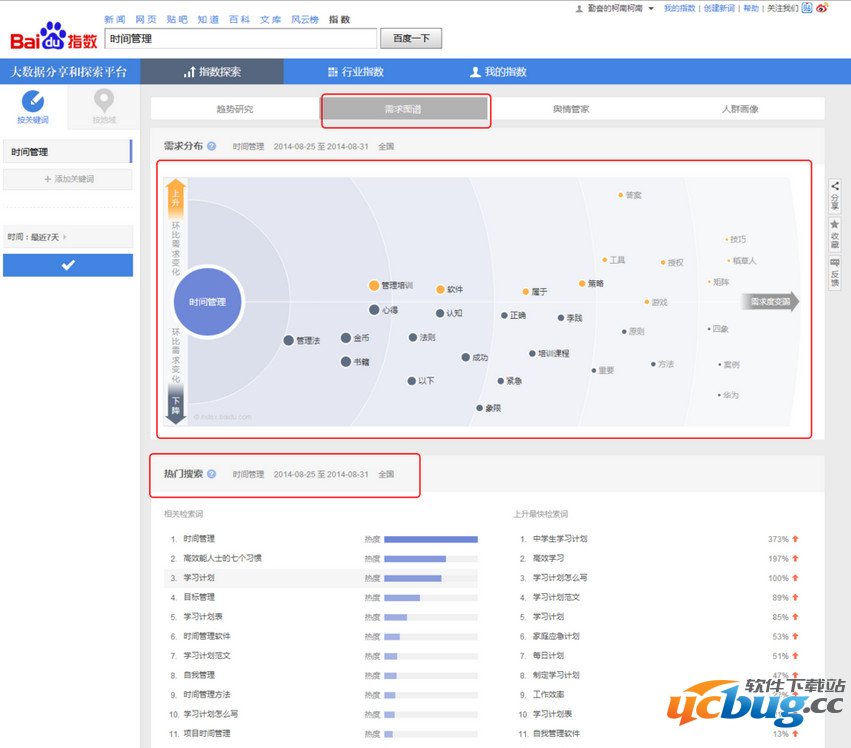The width and height of the screenshot is (851, 748).
Task: Switch to the 人群画像 tab
Action: click(x=740, y=109)
